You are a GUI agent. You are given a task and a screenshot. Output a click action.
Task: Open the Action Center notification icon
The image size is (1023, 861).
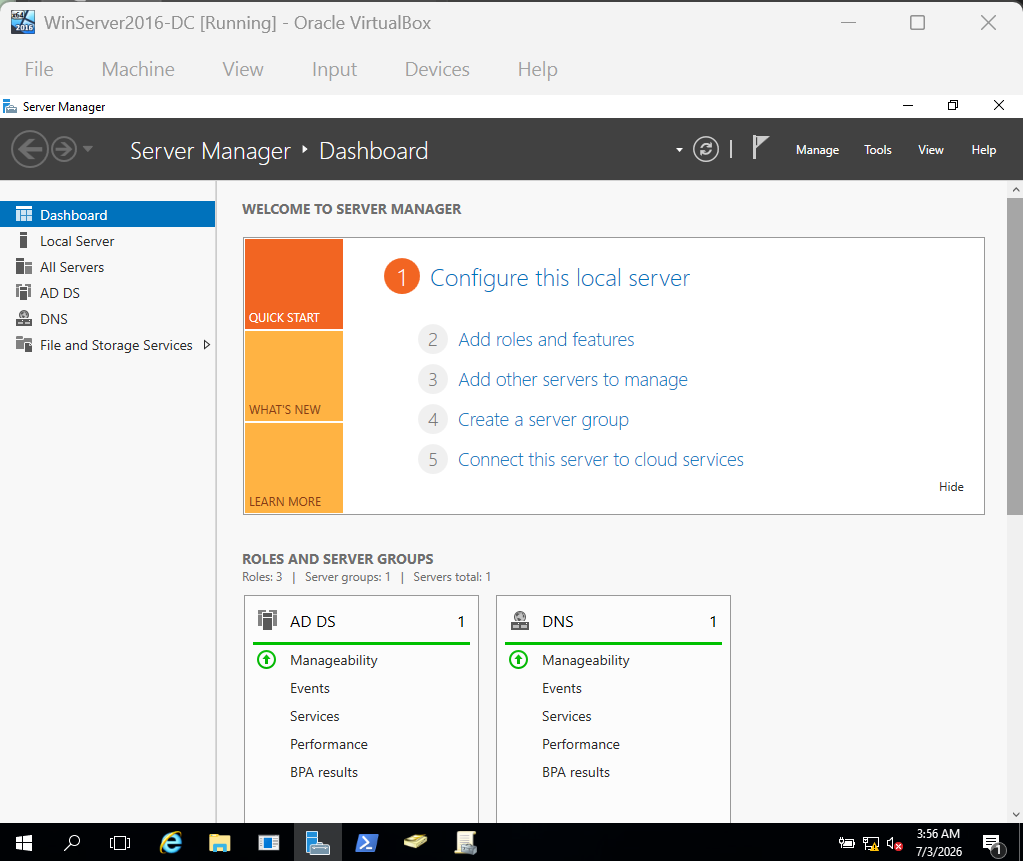pyautogui.click(x=992, y=843)
